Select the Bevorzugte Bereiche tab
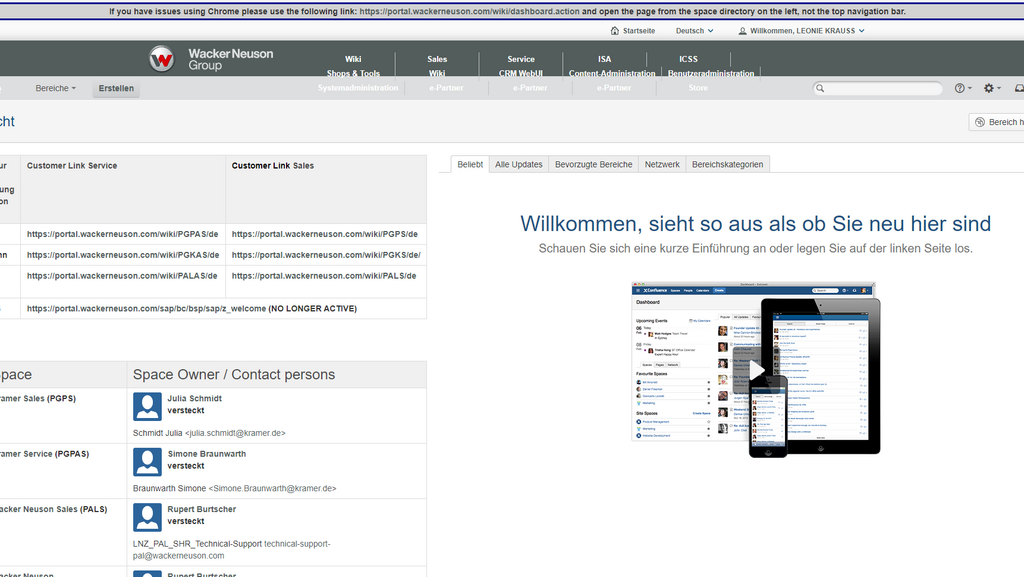Viewport: 1024px width, 577px height. [x=593, y=164]
